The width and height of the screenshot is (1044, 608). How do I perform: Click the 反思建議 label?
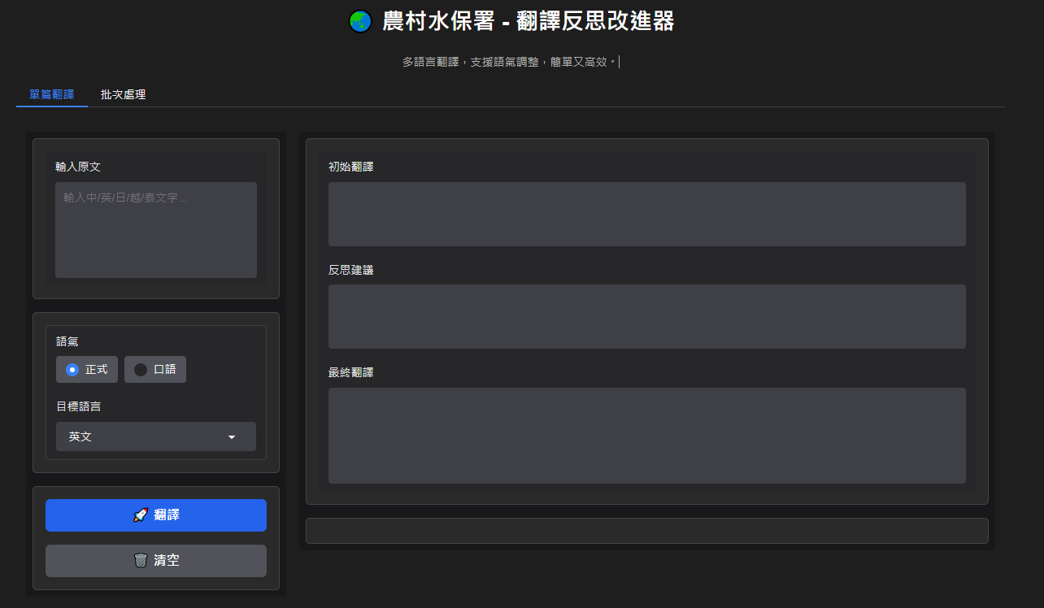(351, 270)
